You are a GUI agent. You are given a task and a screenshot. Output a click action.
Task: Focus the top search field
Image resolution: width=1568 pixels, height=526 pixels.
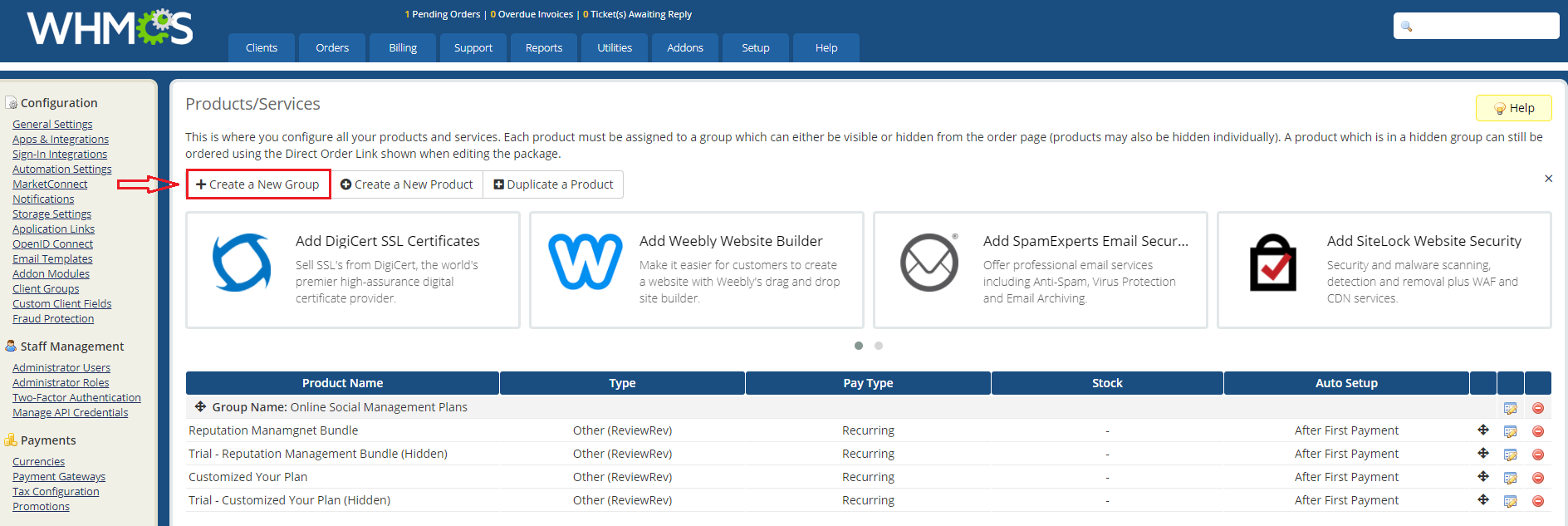(x=1476, y=26)
